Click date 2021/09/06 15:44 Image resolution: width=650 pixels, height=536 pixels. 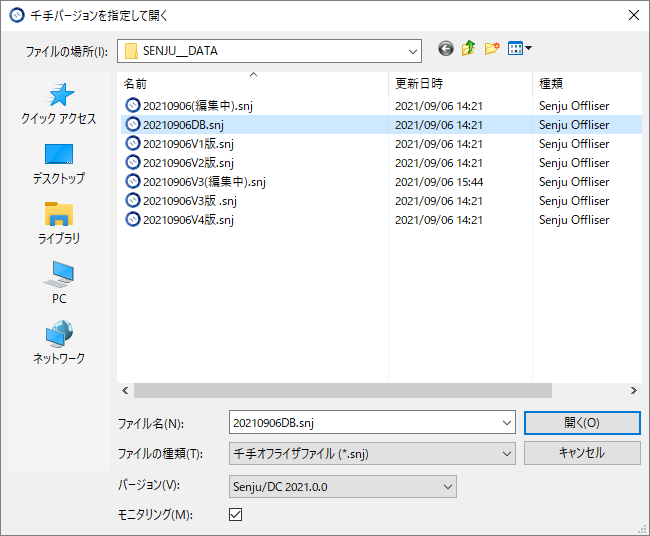tap(439, 182)
